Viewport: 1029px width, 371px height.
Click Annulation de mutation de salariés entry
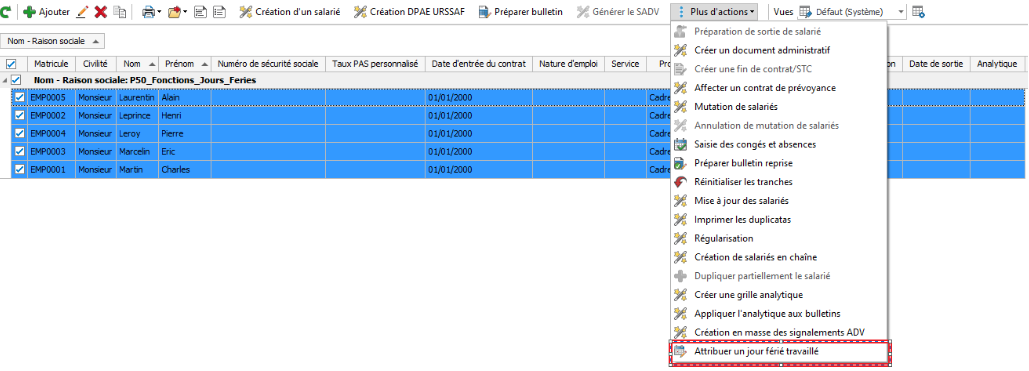(x=778, y=125)
